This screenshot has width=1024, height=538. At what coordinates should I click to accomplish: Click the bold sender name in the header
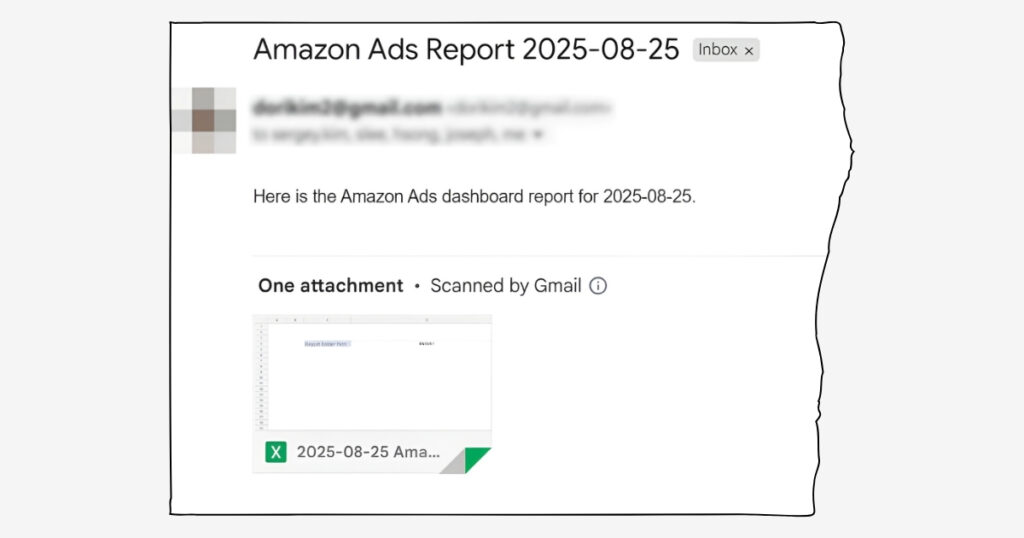point(347,108)
